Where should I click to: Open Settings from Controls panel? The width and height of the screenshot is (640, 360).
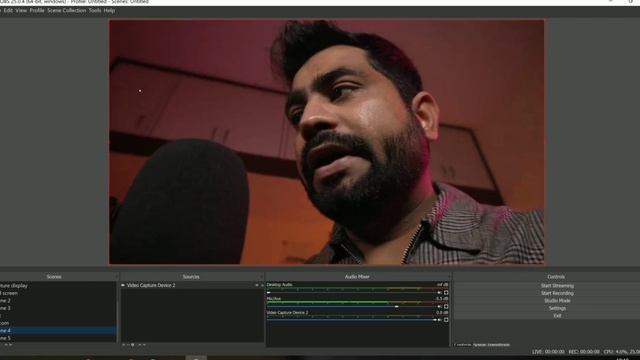[557, 308]
